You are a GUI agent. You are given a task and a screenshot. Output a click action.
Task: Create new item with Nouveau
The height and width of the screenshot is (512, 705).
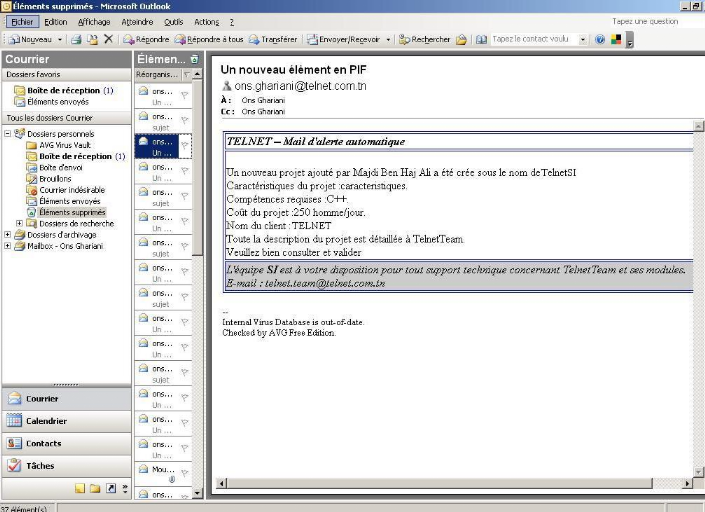point(31,40)
